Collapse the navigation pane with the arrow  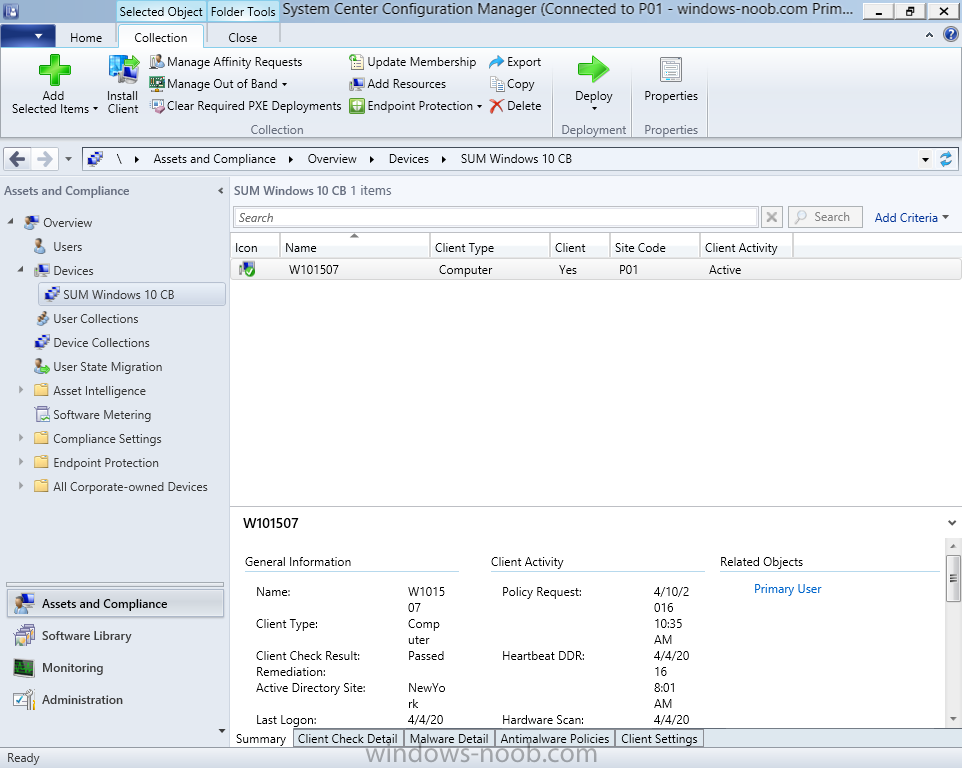point(221,191)
